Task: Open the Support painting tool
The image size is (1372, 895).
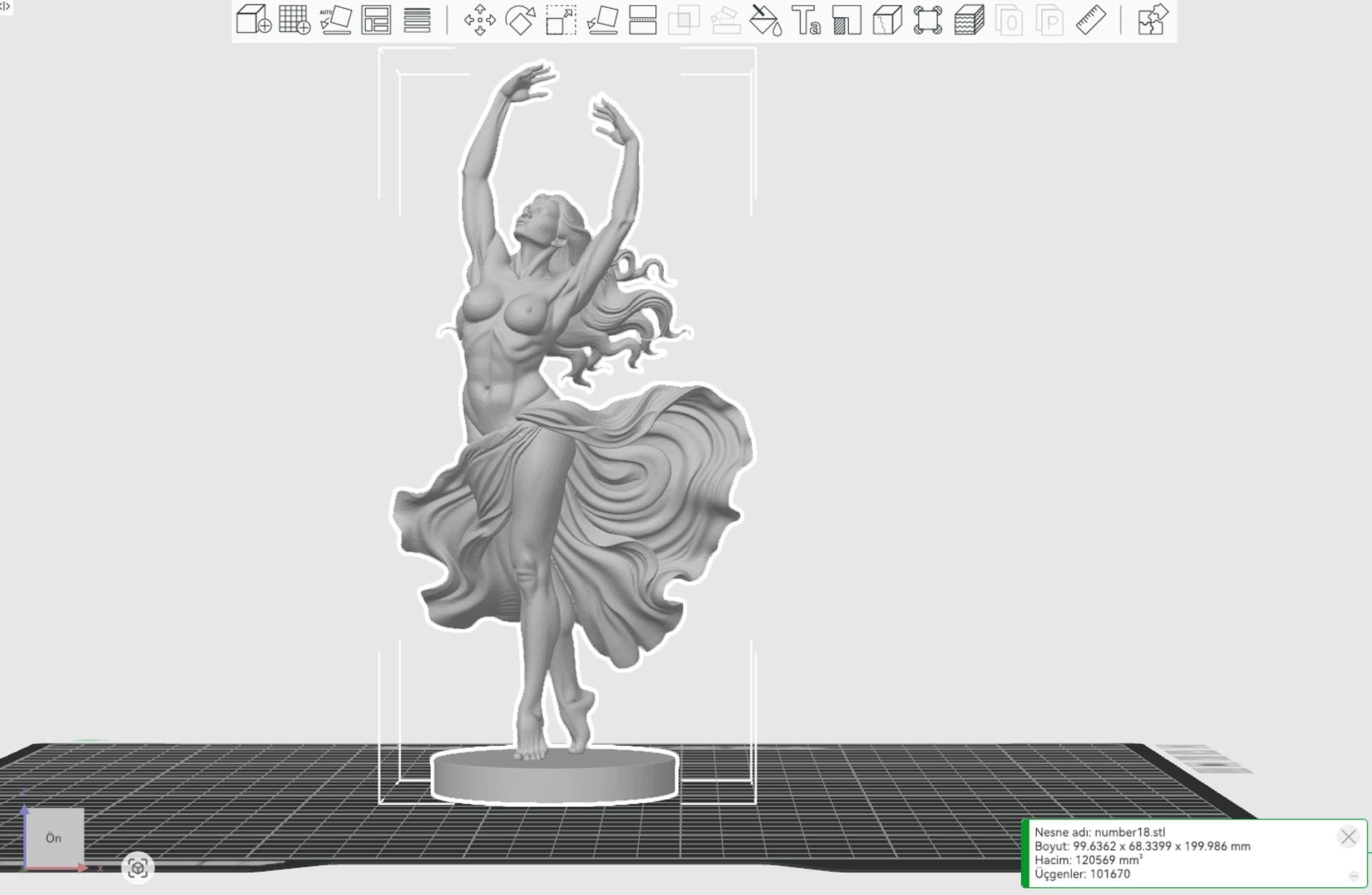Action: (x=847, y=20)
